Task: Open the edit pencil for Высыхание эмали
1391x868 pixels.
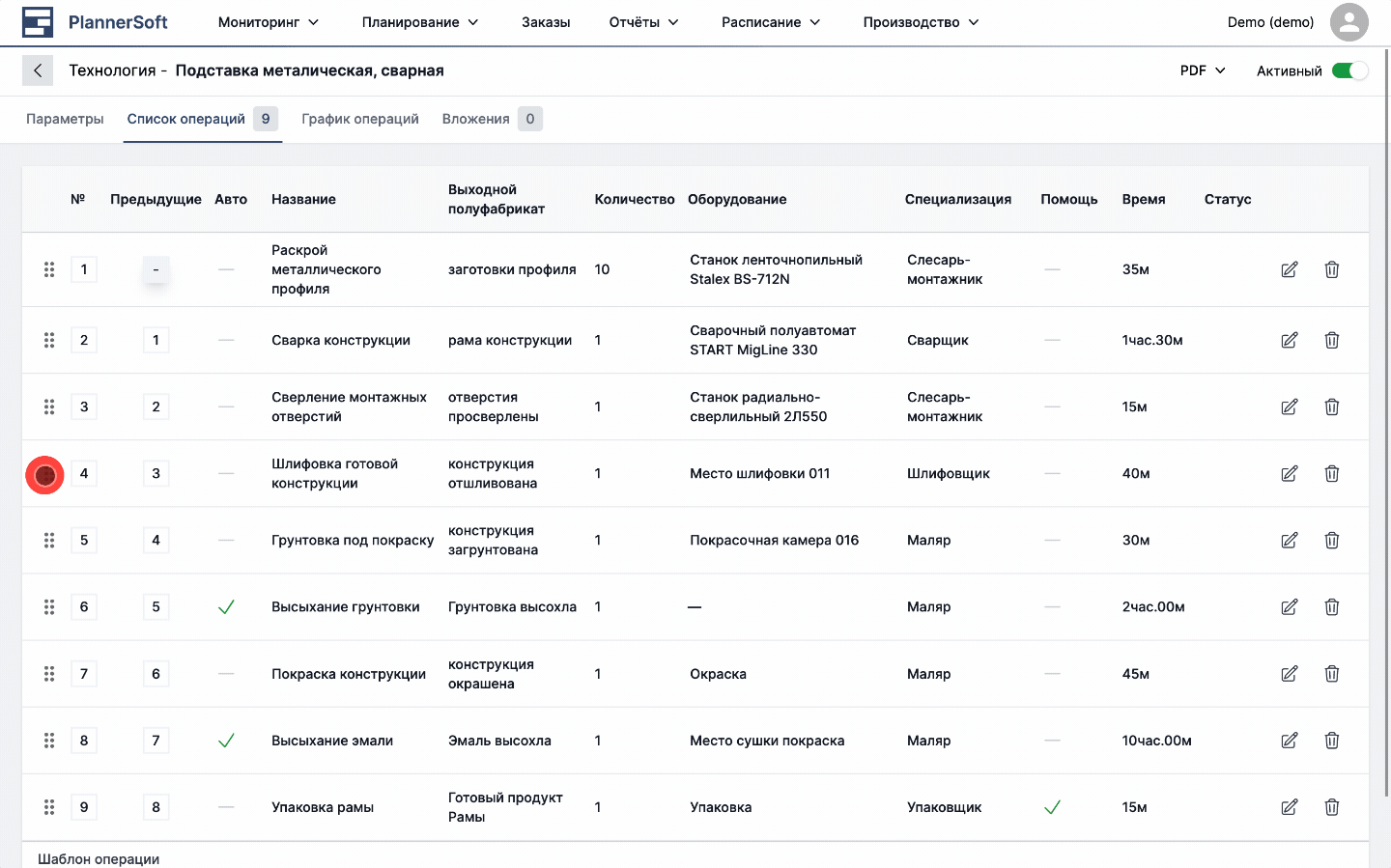Action: coord(1289,741)
